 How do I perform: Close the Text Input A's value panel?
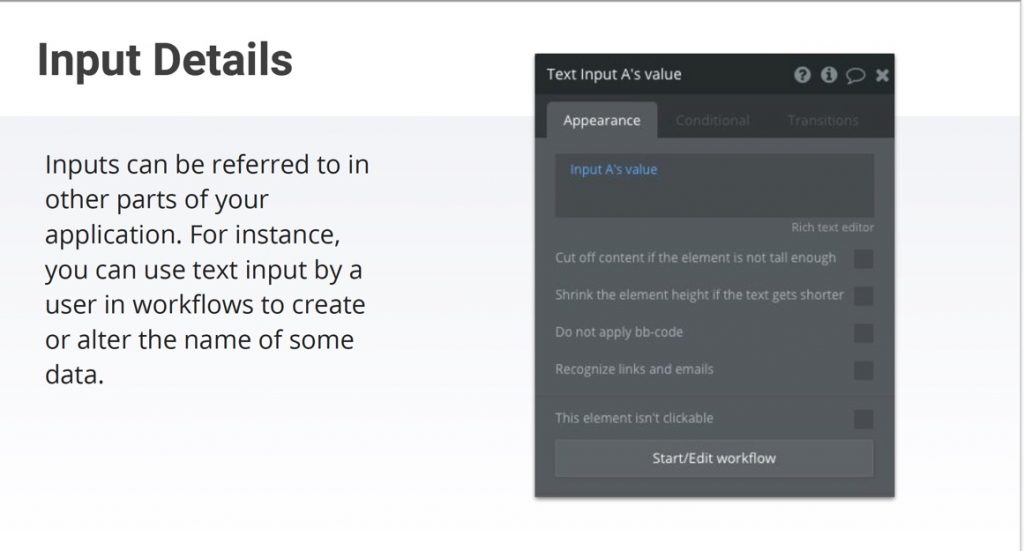(x=882, y=75)
